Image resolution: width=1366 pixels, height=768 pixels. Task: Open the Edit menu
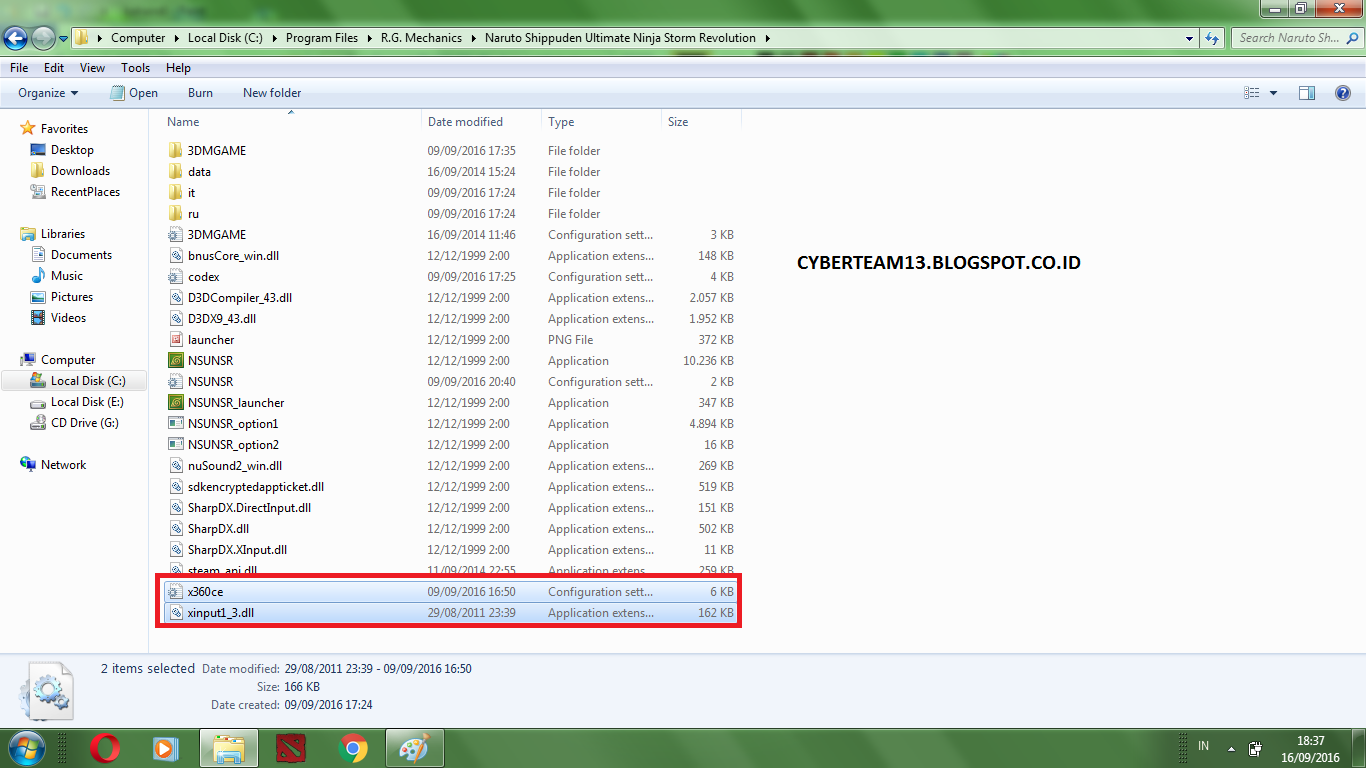[54, 68]
